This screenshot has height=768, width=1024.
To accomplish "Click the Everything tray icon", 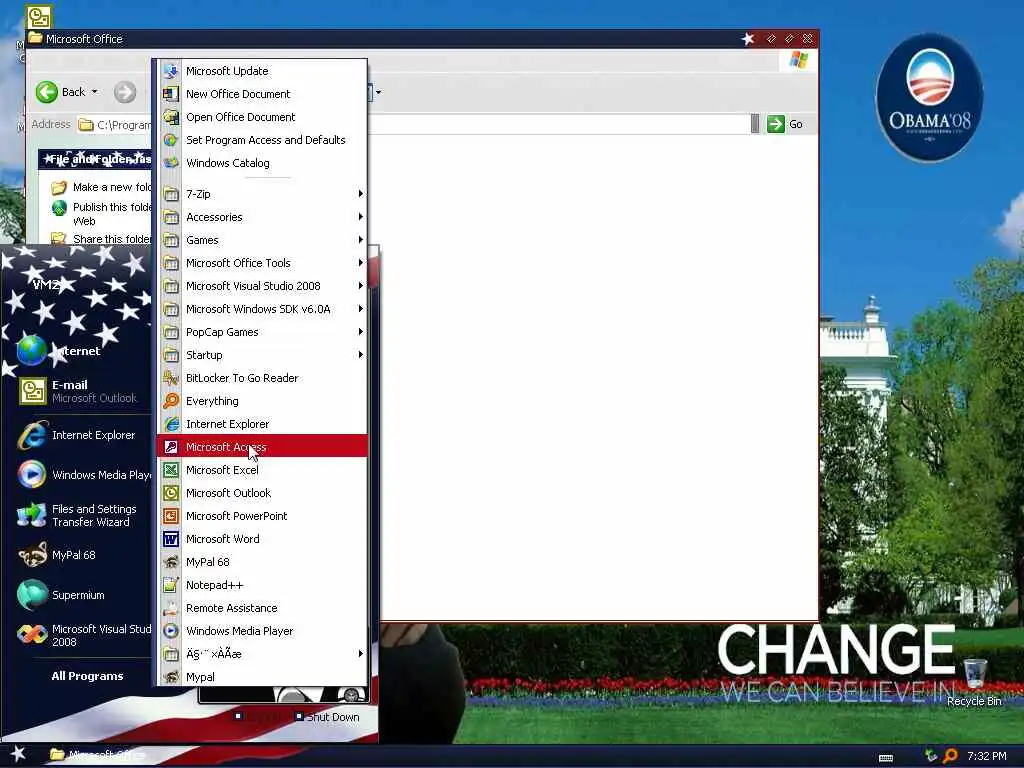I will [950, 756].
